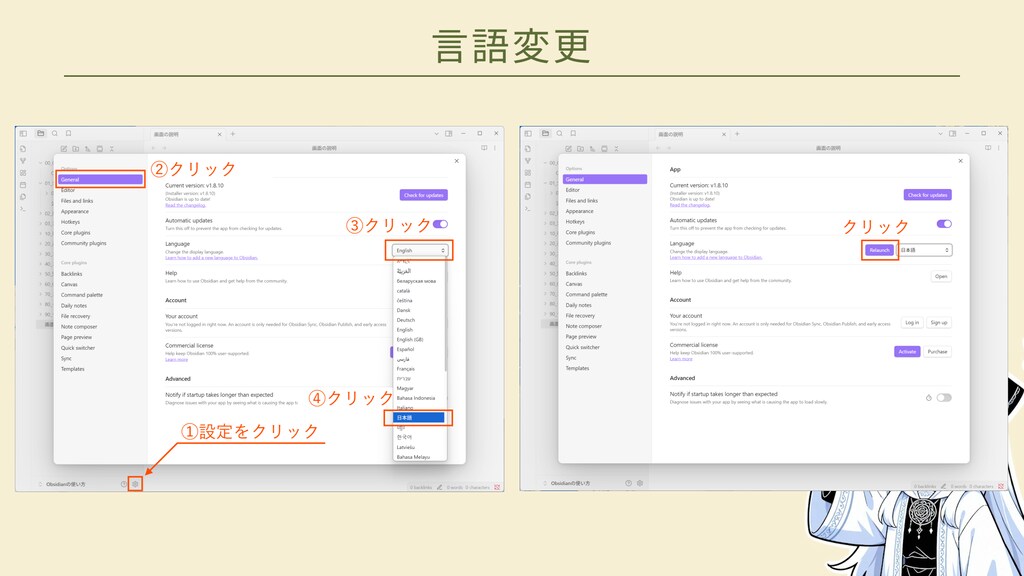Viewport: 1024px width, 576px height.
Task: Choose 日本語 from the open language list
Action: point(419,417)
